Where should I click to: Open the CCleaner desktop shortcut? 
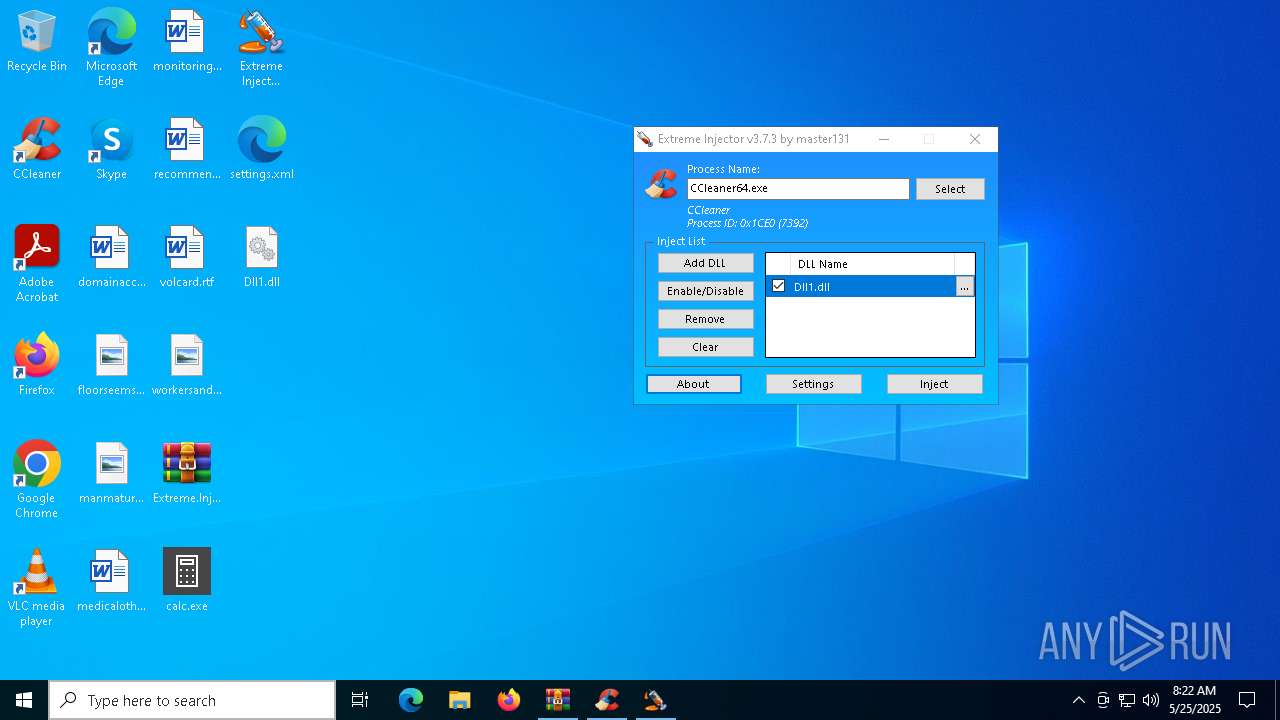coord(37,150)
